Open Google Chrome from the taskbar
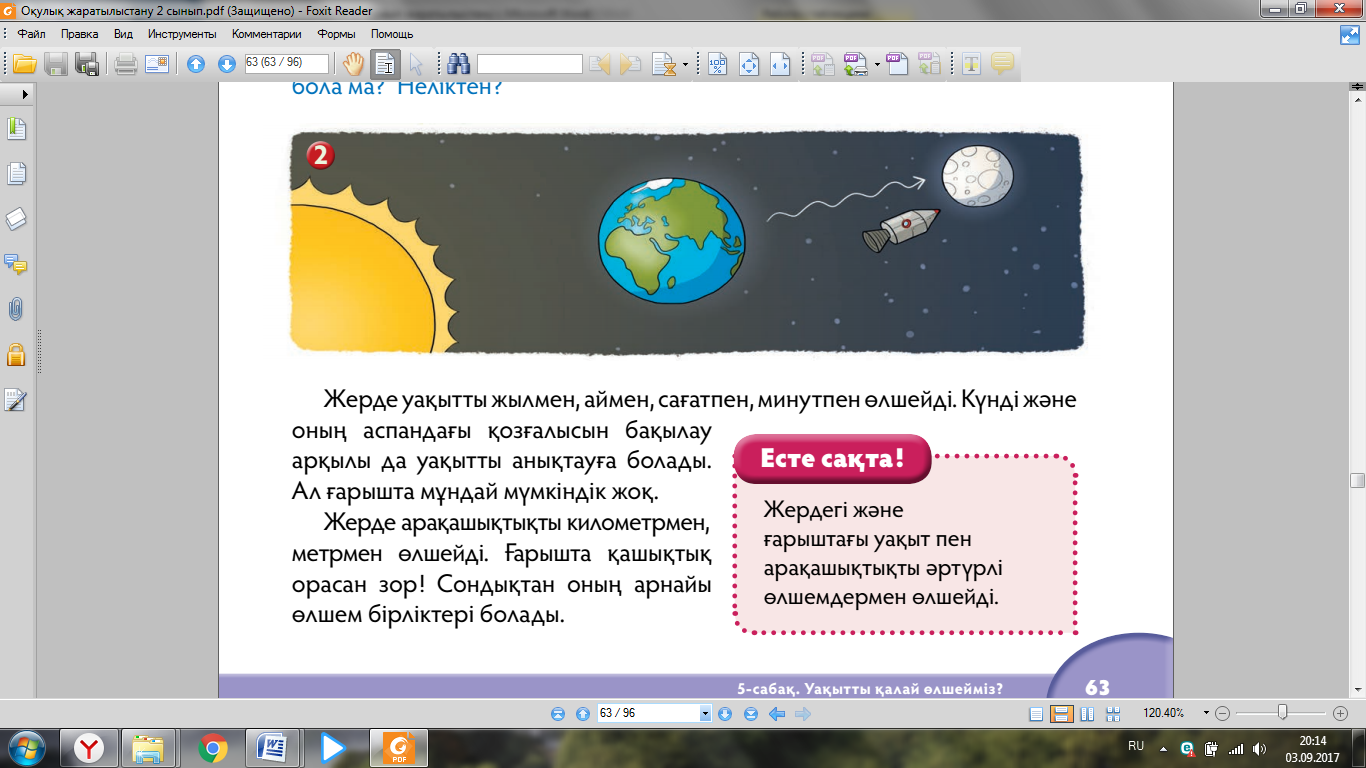This screenshot has width=1366, height=768. click(x=212, y=747)
